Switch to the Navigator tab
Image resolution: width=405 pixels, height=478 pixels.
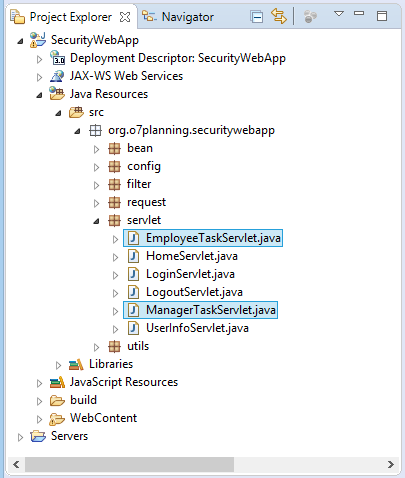click(x=178, y=17)
